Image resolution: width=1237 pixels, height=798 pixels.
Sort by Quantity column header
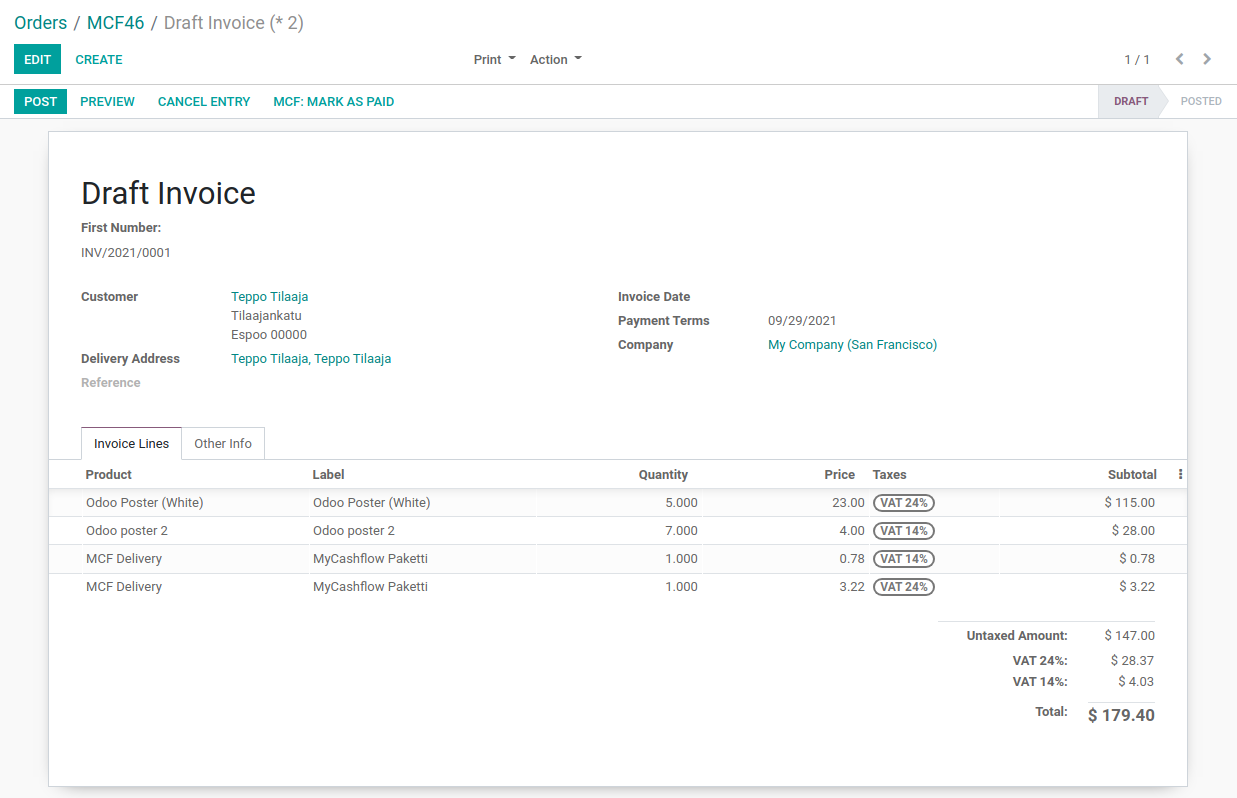(663, 475)
